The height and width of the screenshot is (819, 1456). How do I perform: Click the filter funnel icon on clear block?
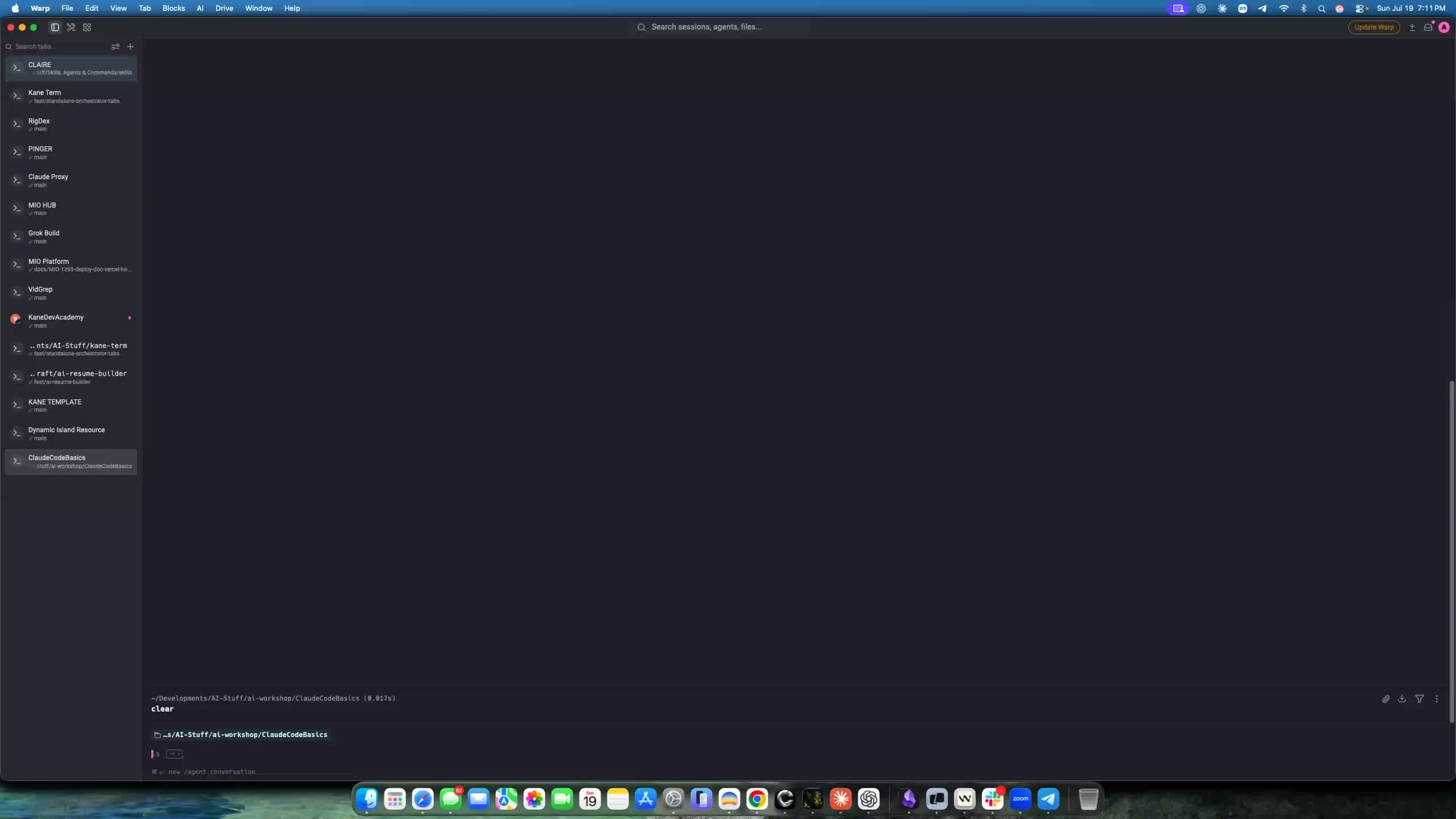(x=1420, y=699)
